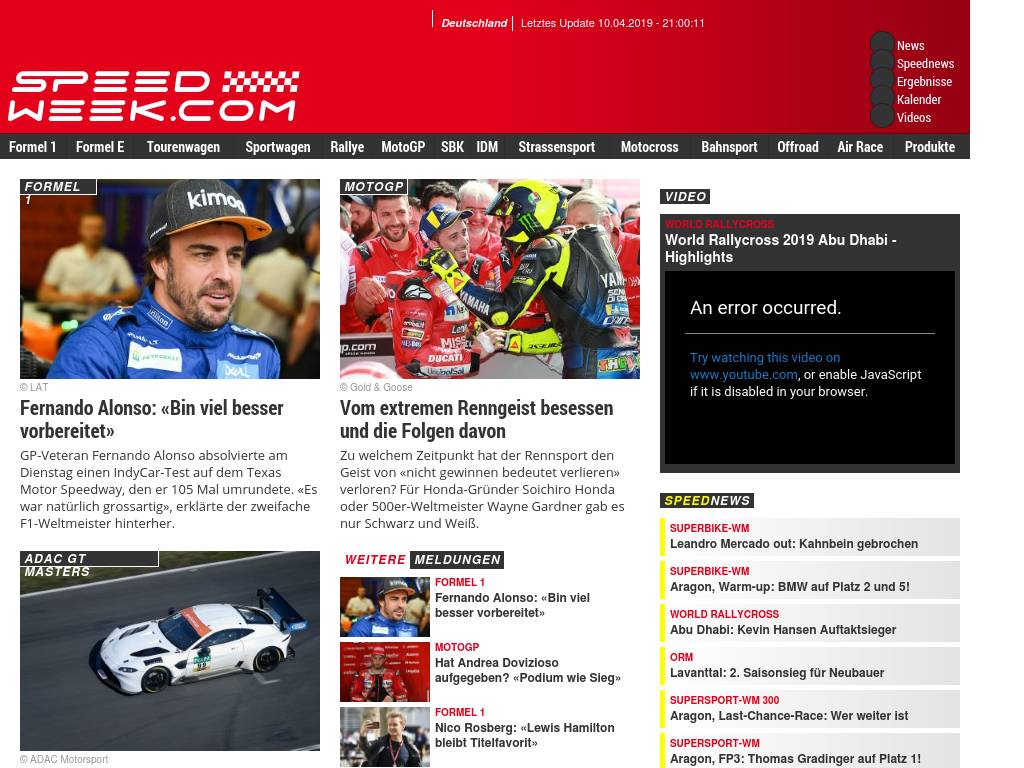Click the round icon beside News
This screenshot has height=768, width=1024.
[x=882, y=45]
